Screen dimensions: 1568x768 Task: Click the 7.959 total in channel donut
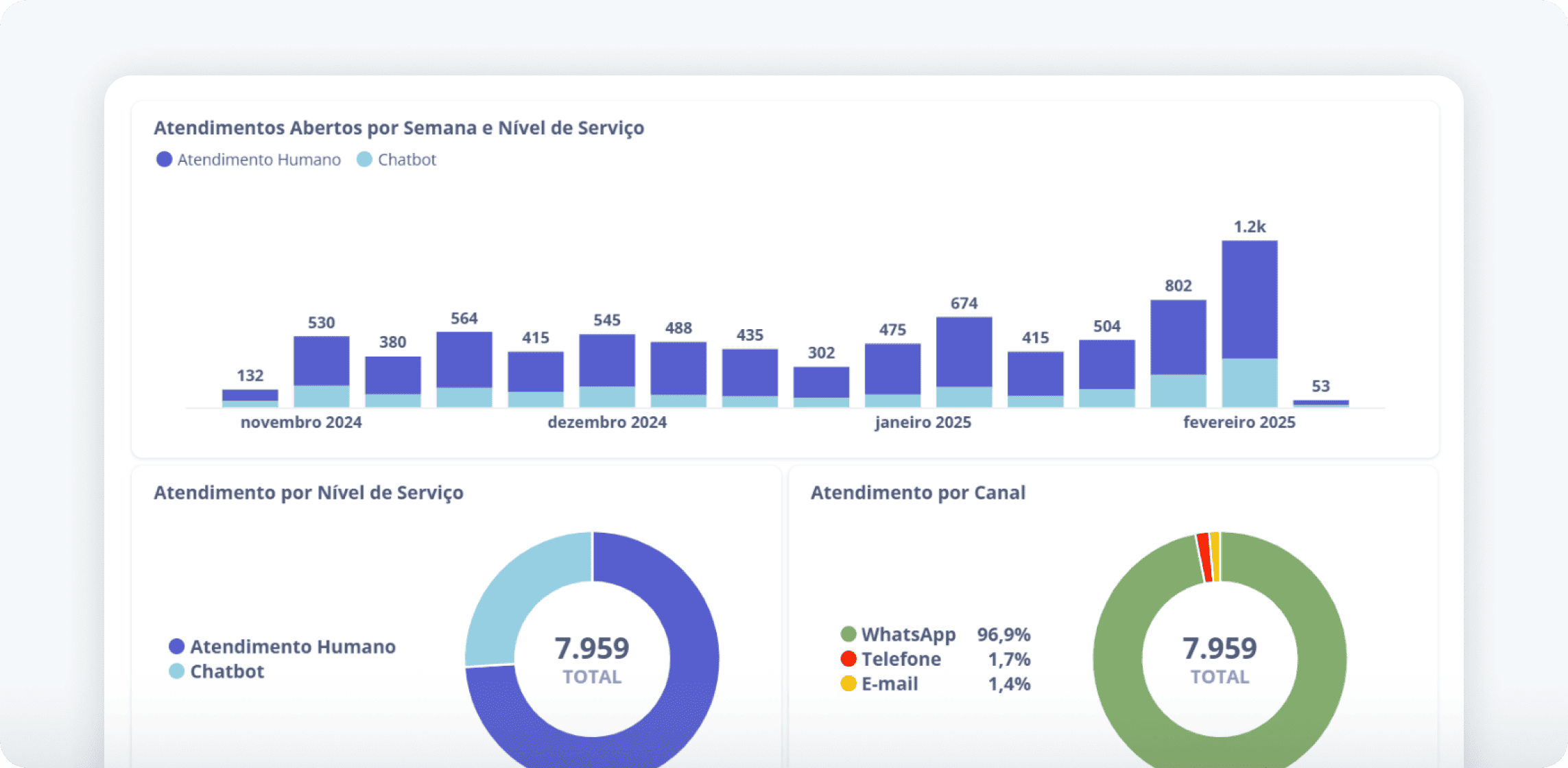click(1220, 649)
